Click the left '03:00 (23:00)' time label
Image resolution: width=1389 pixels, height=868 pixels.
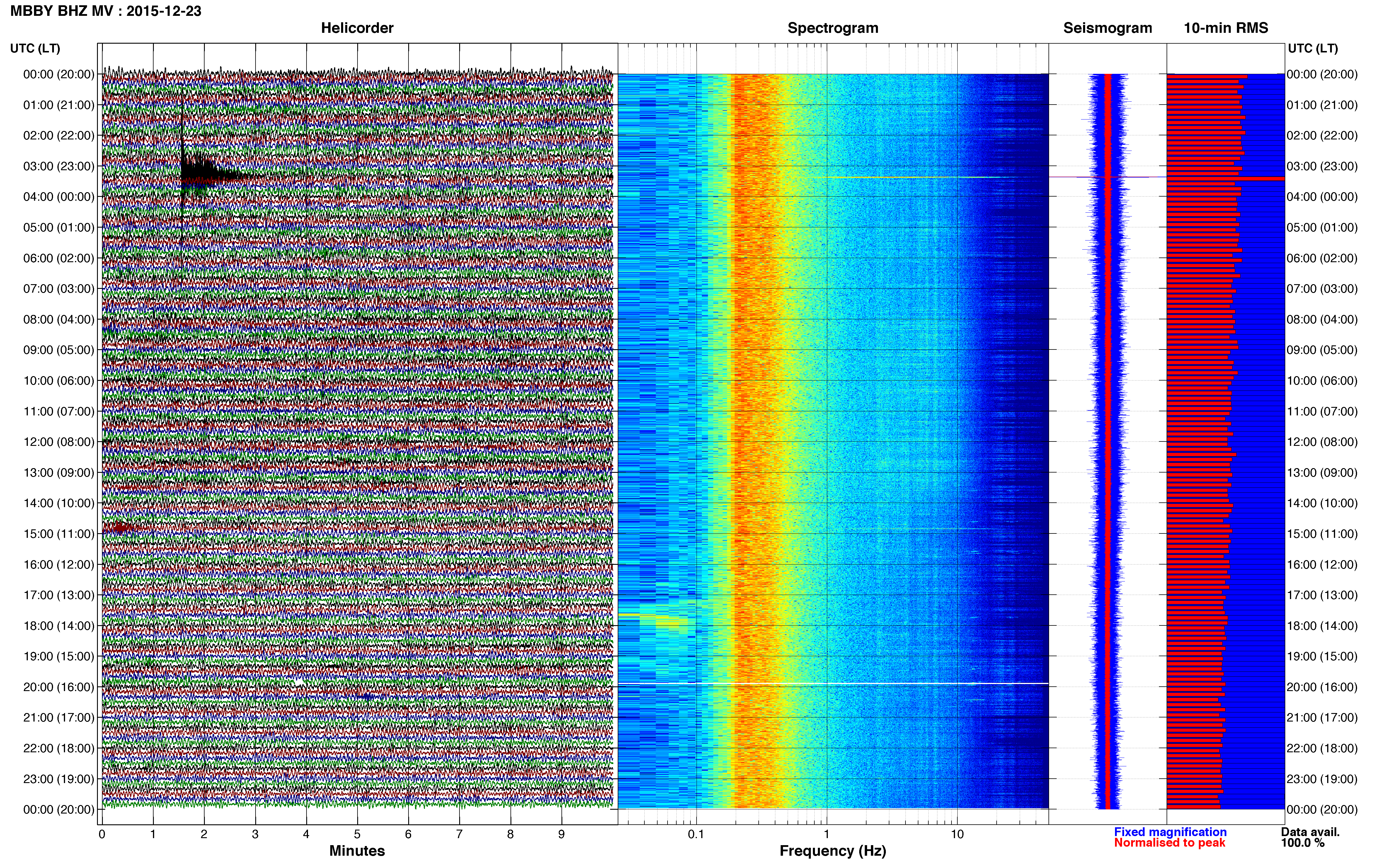(59, 166)
